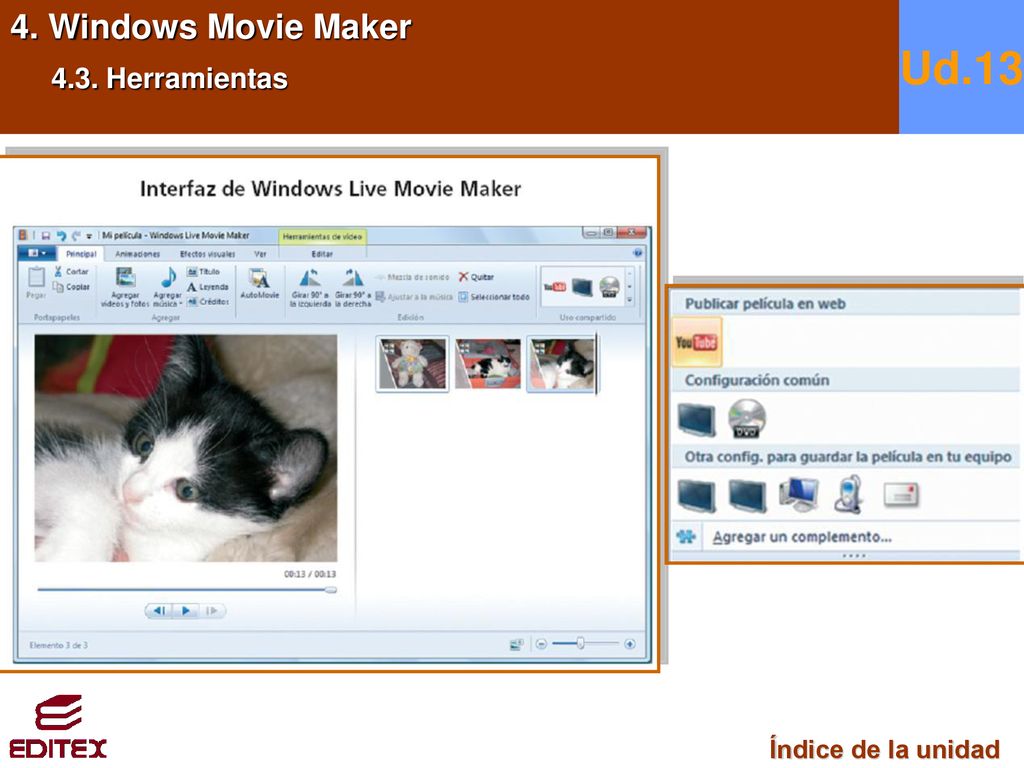
Task: Click the Elemento 3 de 3 status text
Action: point(58,645)
